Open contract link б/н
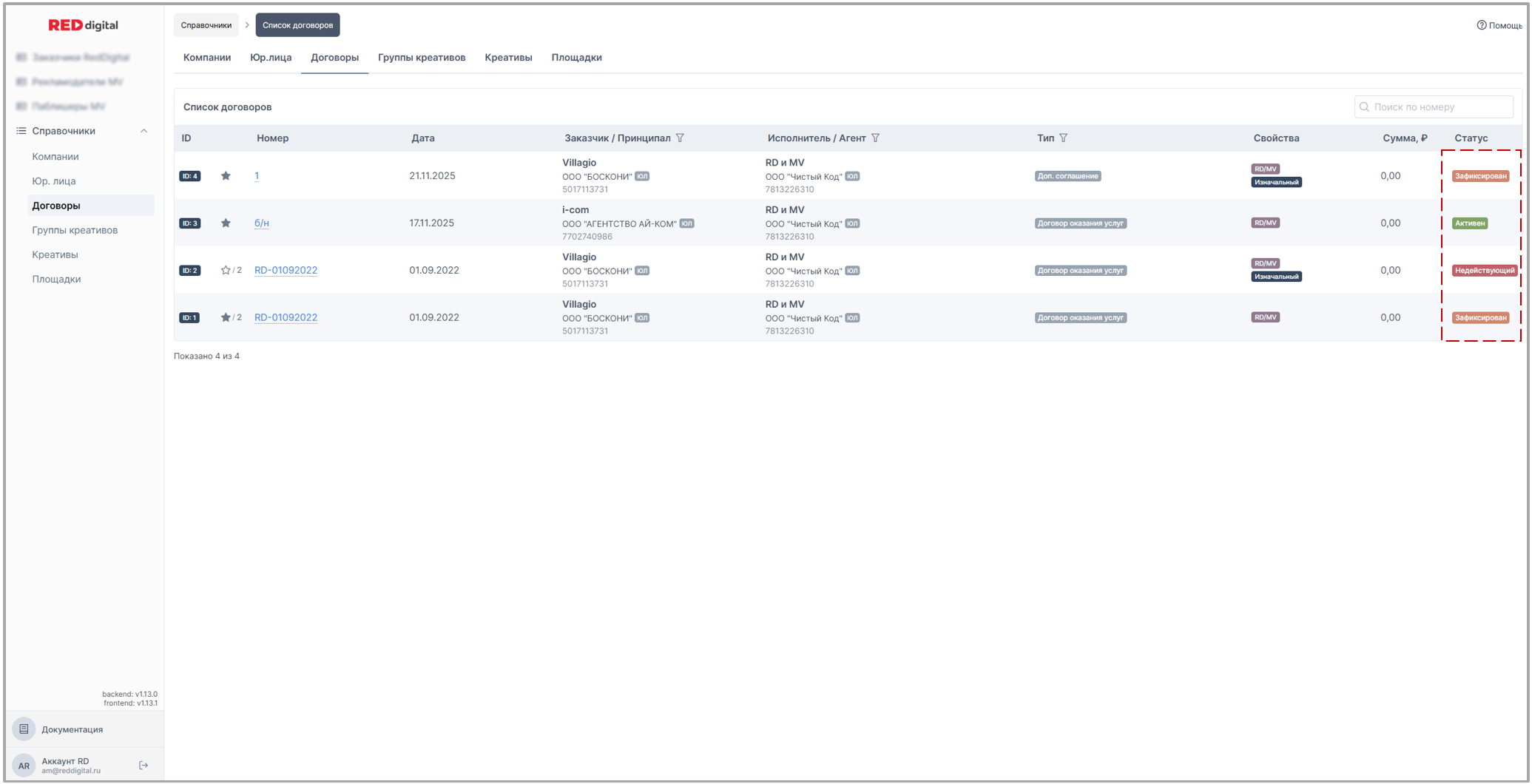Viewport: 1532px width, 784px height. pos(262,223)
